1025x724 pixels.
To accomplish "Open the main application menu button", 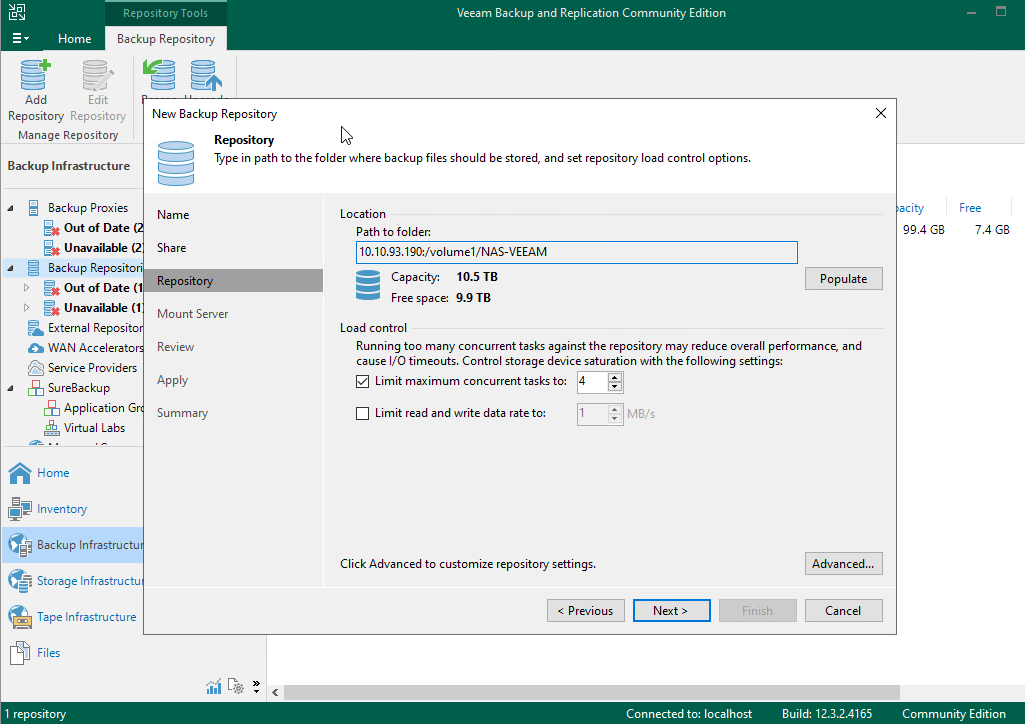I will 20,39.
